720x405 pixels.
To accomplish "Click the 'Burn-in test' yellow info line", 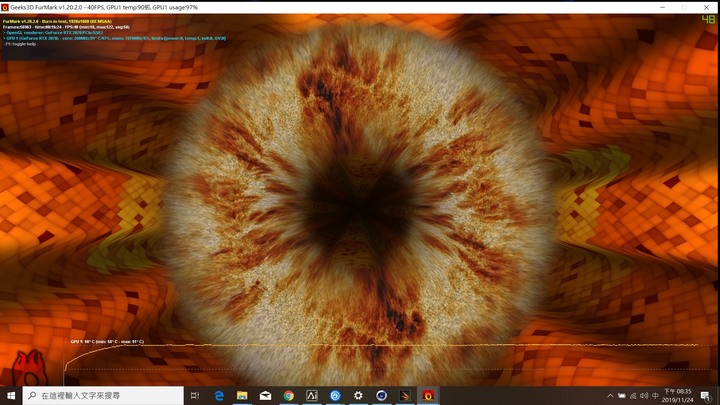I will (x=57, y=22).
